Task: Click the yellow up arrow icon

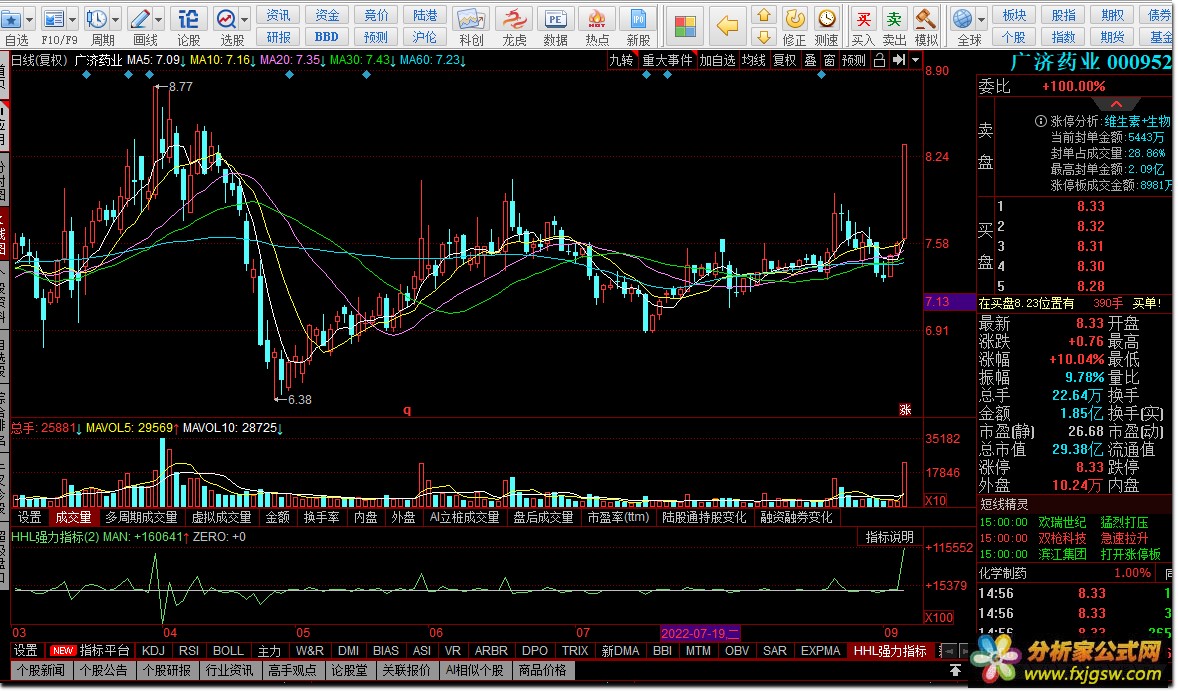Action: coord(764,16)
